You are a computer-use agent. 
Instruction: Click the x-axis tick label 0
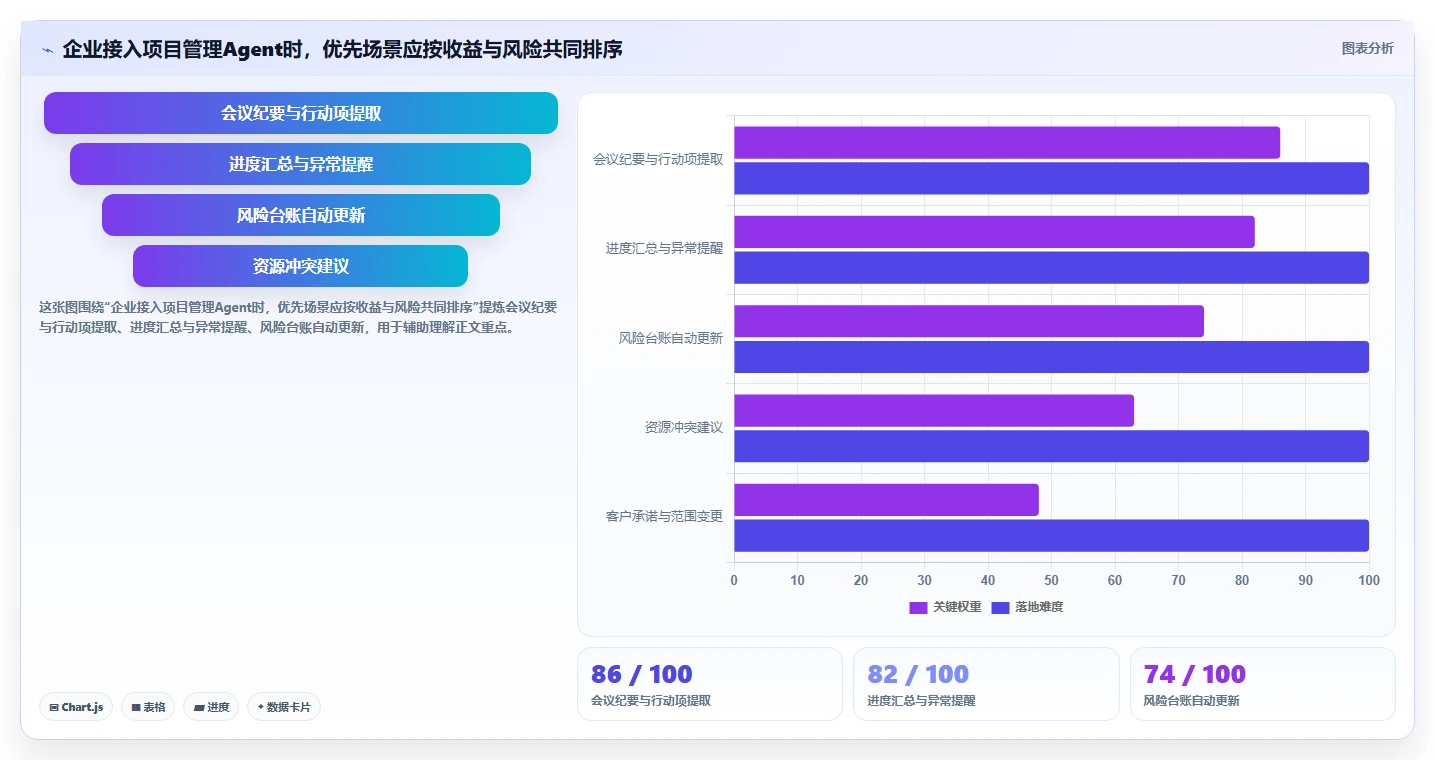(734, 581)
